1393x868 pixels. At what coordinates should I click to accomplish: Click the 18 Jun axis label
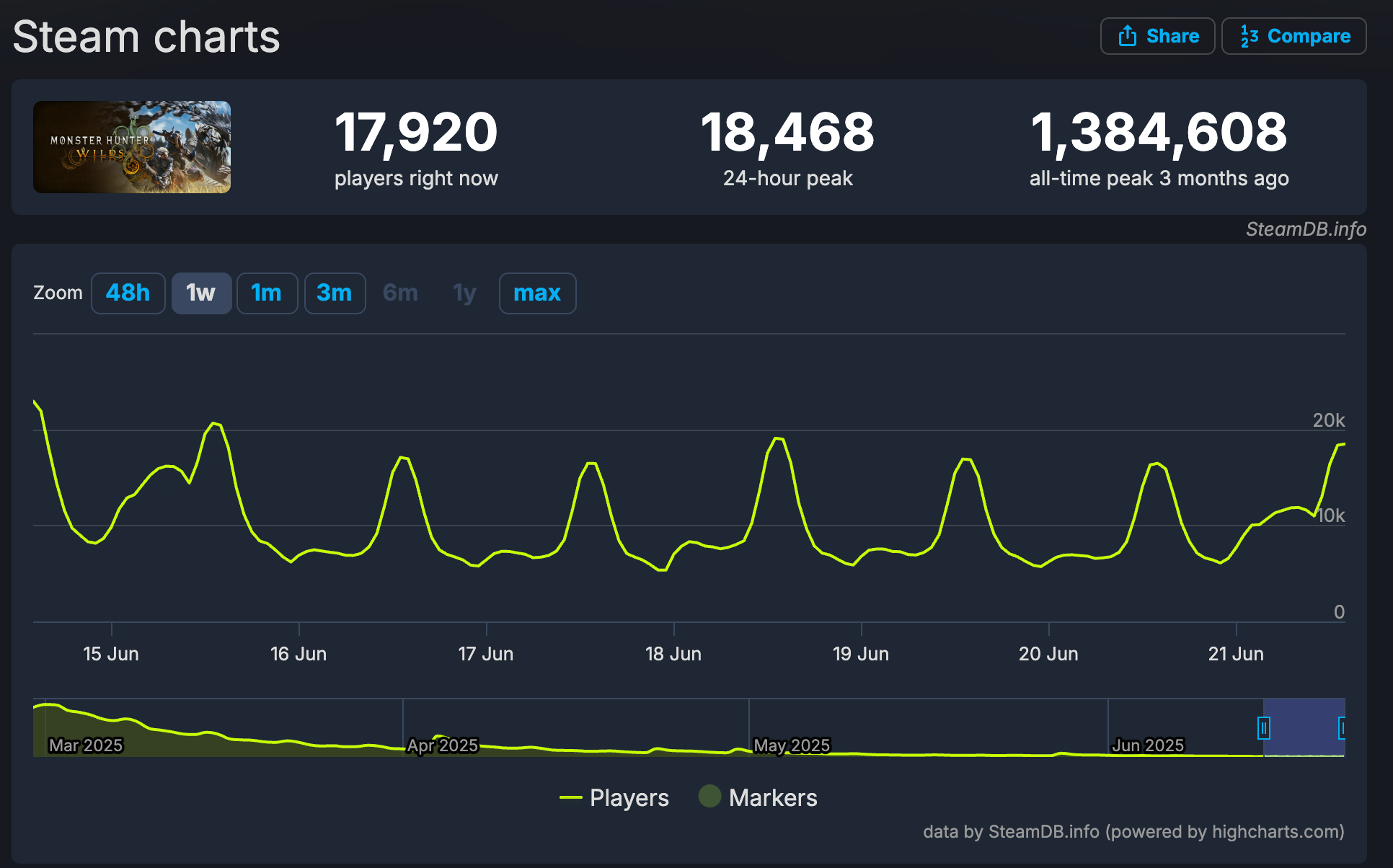(x=673, y=654)
